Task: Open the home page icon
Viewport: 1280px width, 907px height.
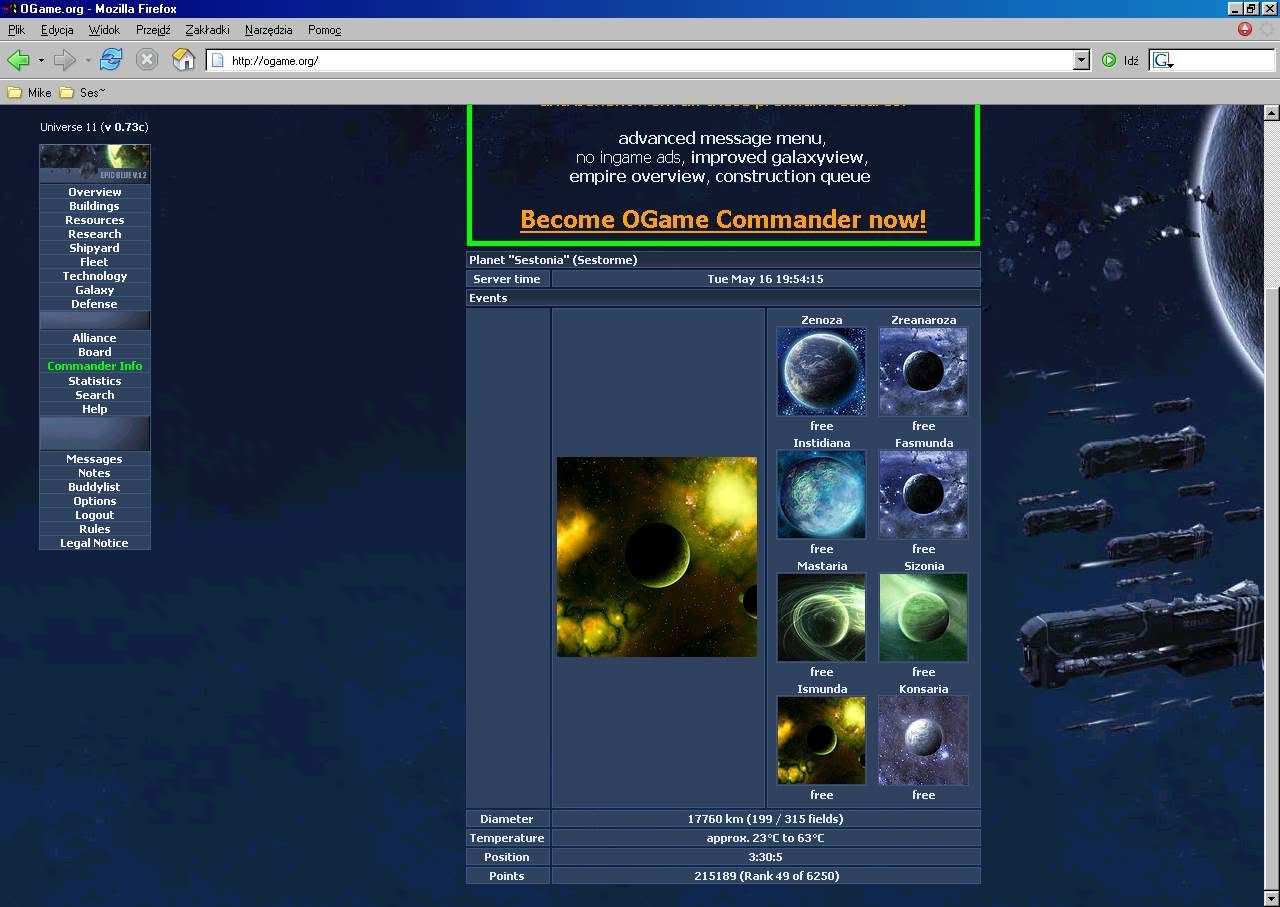Action: pyautogui.click(x=183, y=60)
